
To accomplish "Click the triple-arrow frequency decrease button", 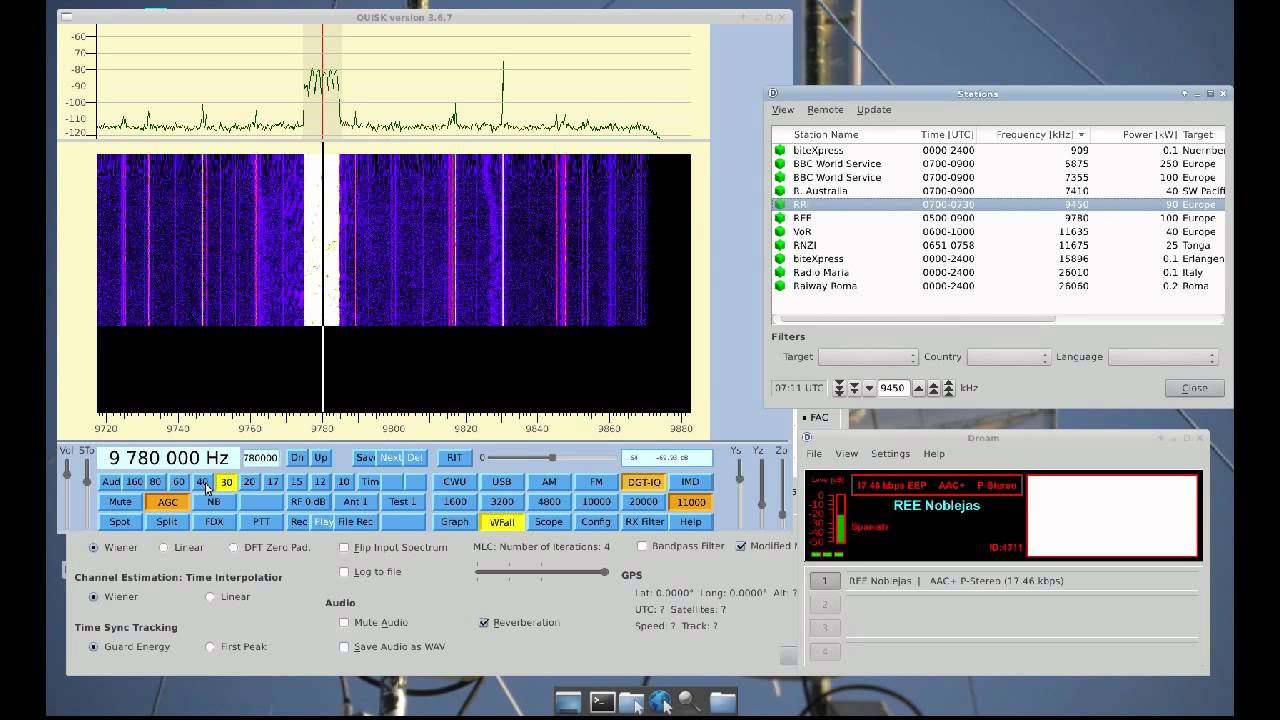I will tap(839, 388).
